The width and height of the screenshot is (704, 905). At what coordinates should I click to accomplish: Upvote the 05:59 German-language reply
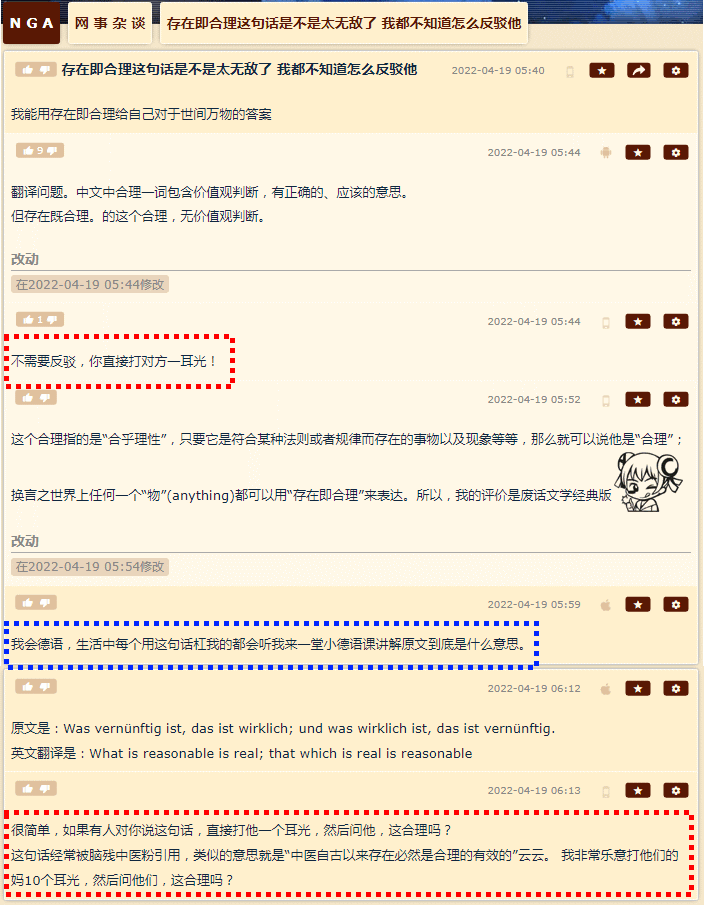click(28, 603)
